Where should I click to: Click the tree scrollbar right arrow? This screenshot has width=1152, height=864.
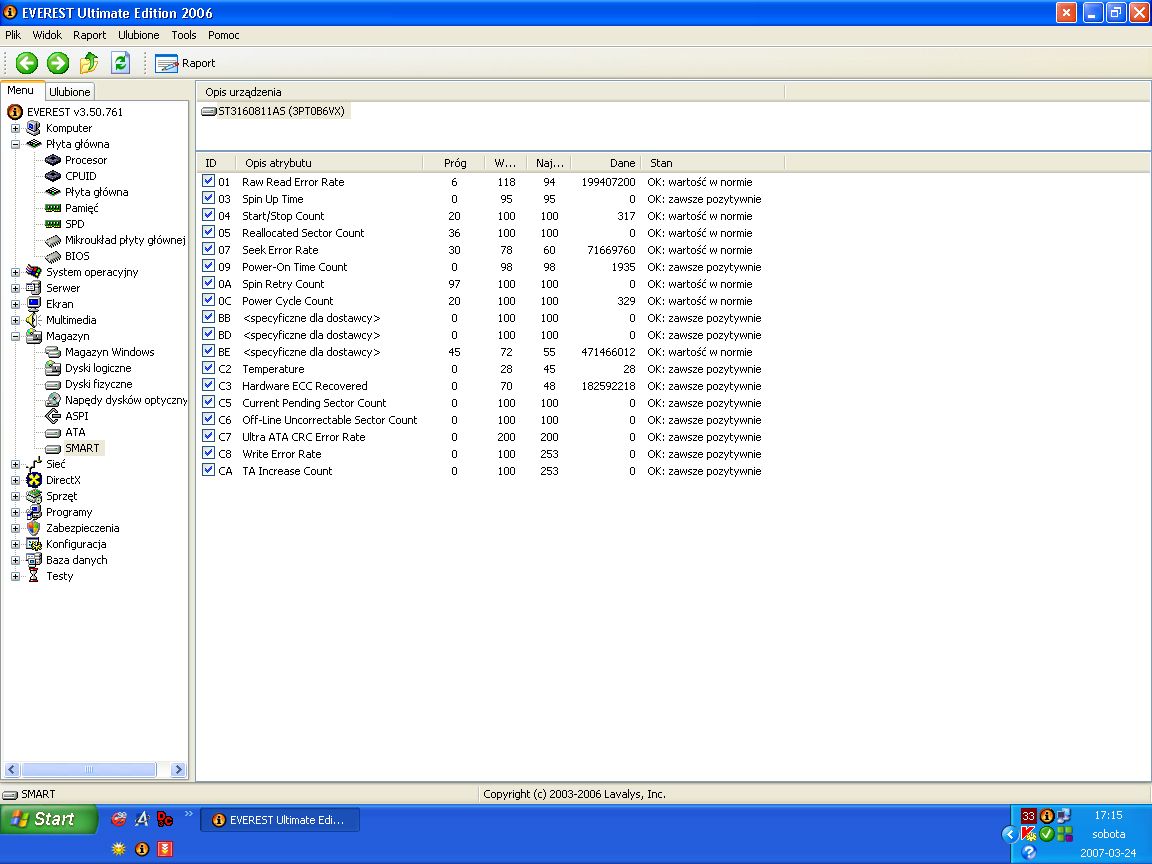pyautogui.click(x=179, y=769)
